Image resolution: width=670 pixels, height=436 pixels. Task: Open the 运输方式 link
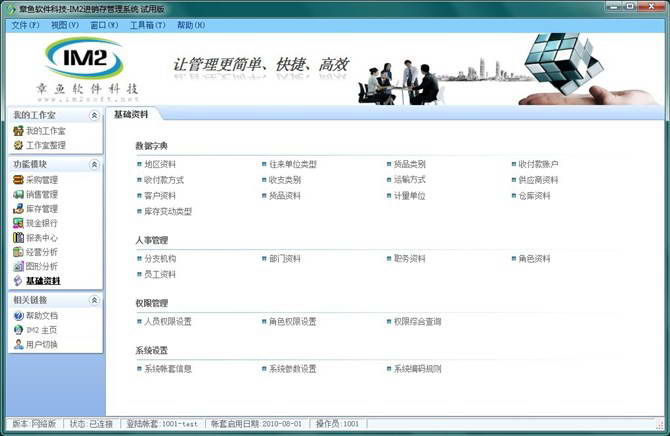tap(409, 180)
